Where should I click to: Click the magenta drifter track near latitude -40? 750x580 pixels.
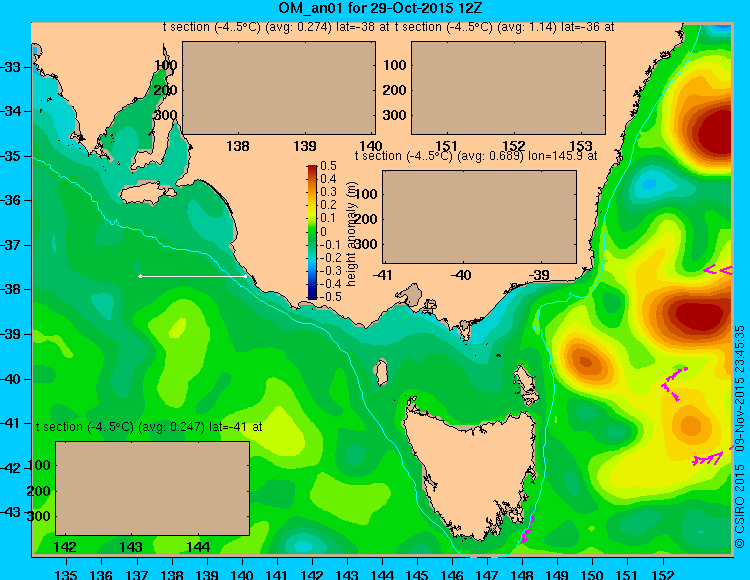673,383
